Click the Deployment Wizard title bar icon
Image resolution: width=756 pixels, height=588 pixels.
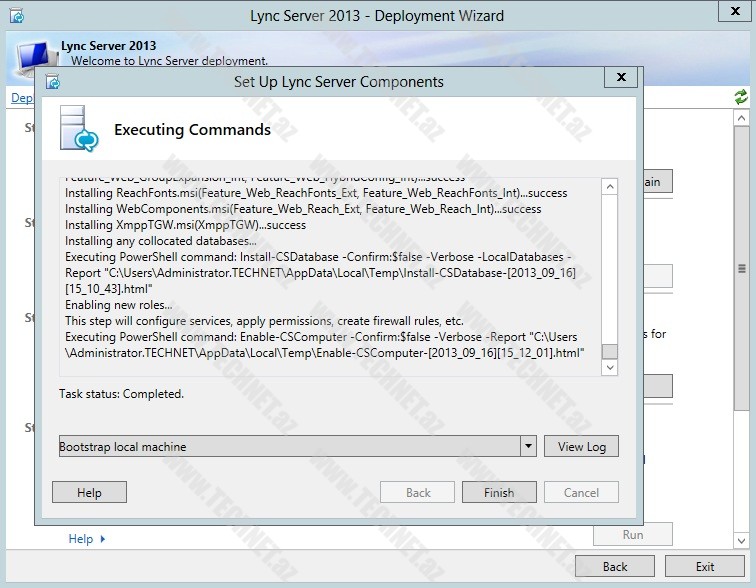(x=15, y=16)
